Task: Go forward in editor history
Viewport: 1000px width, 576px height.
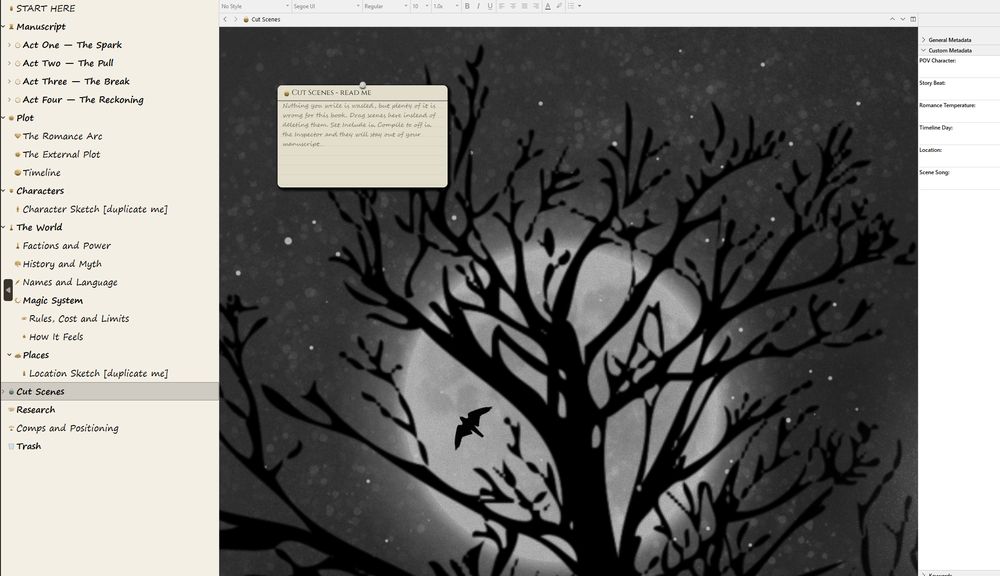Action: tap(235, 19)
